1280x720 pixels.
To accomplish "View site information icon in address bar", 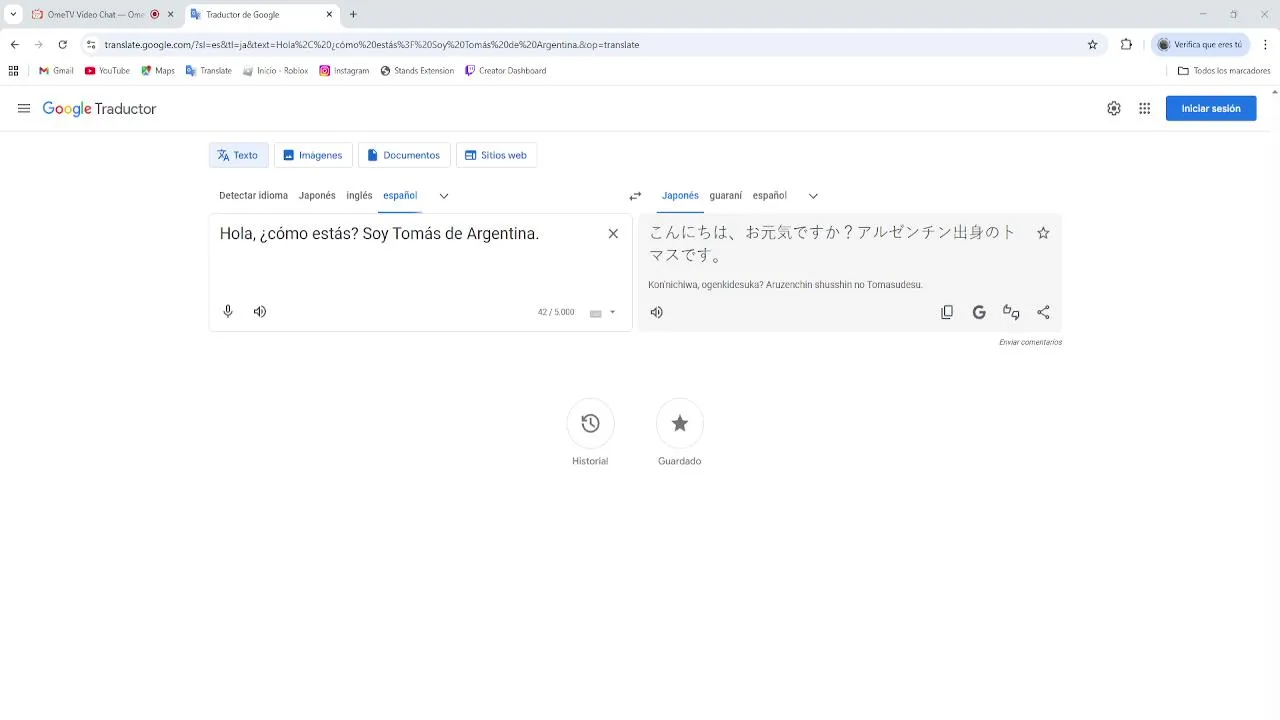I will coord(91,45).
